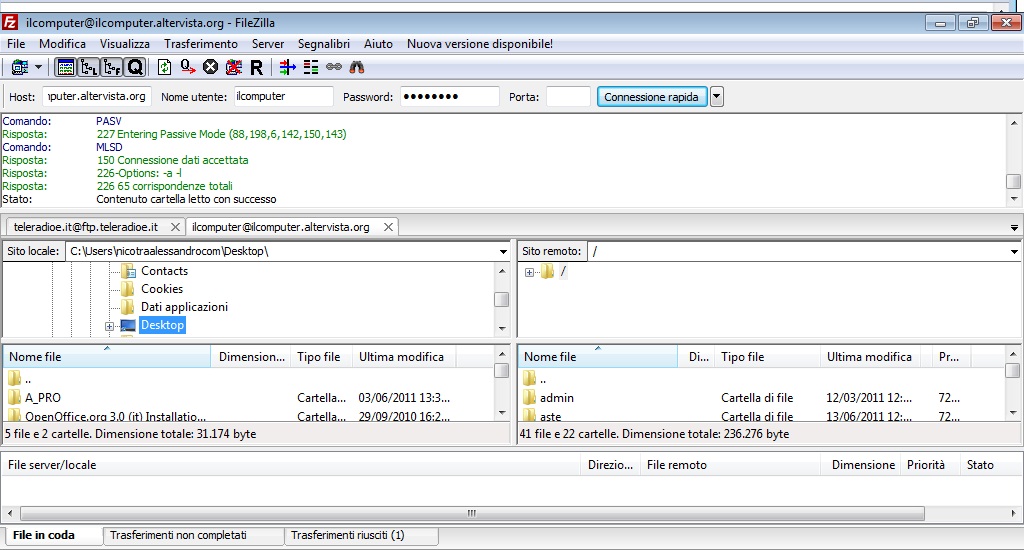Close the ilcomputer.altervista.org tab

tap(389, 227)
